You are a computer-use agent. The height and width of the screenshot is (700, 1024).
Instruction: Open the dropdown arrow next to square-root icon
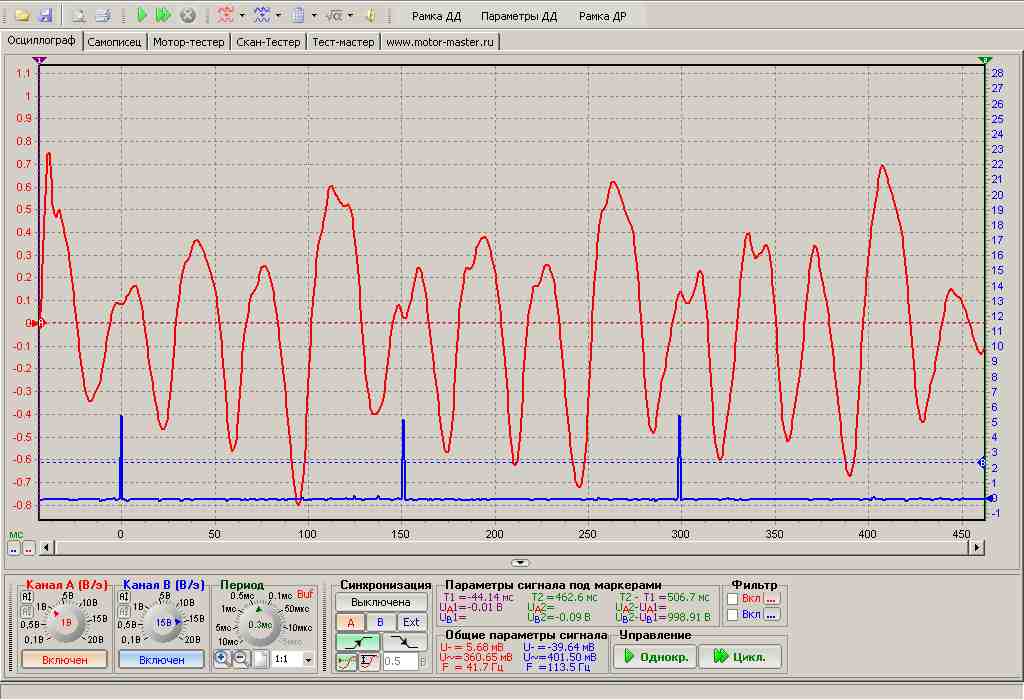[351, 15]
